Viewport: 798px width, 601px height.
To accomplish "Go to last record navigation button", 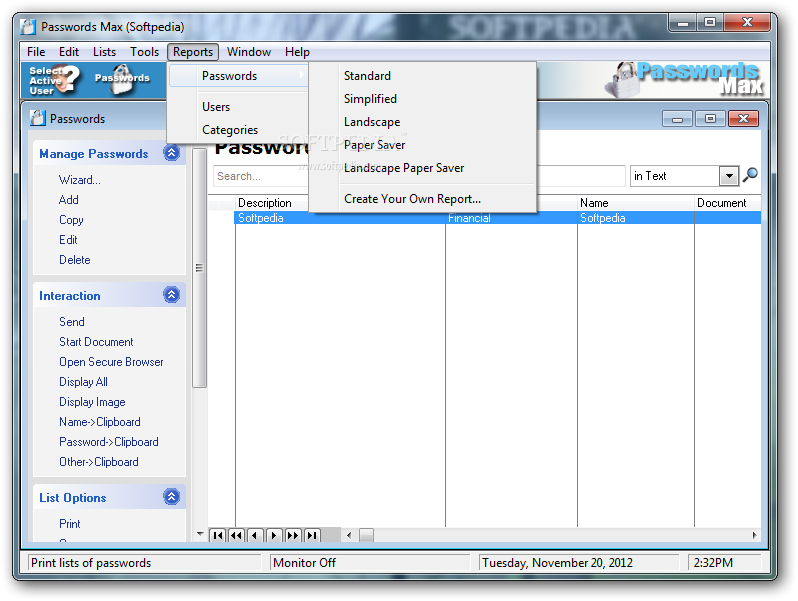I will (x=311, y=535).
